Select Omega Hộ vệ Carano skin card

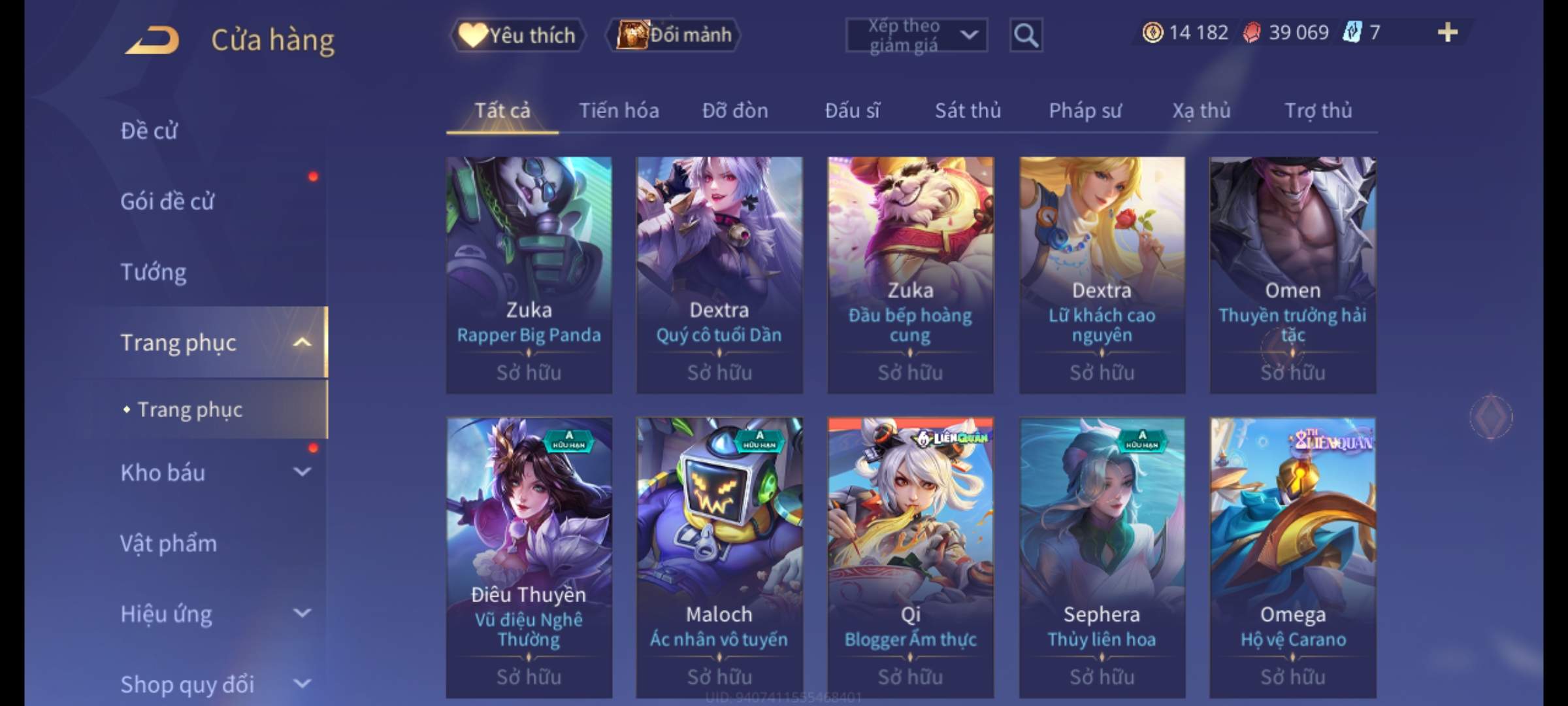tap(1292, 558)
